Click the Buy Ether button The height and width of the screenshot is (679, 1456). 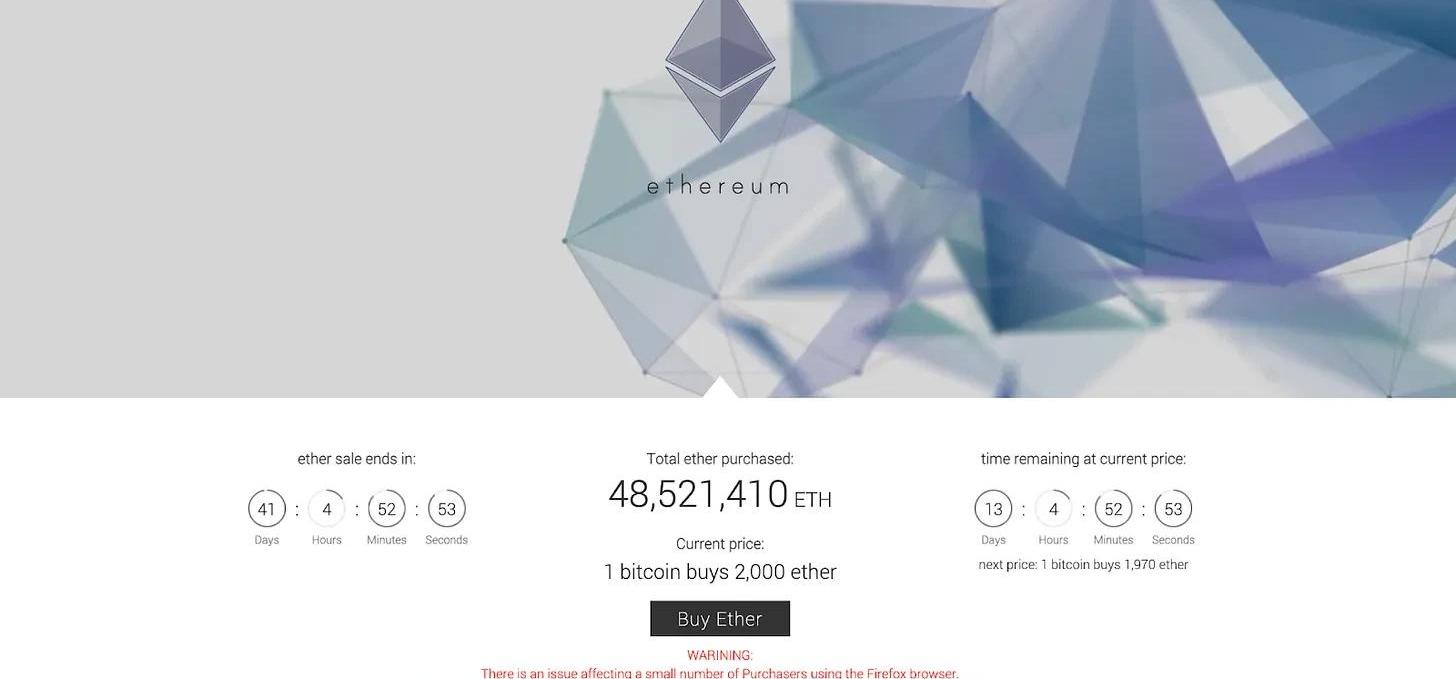tap(720, 619)
